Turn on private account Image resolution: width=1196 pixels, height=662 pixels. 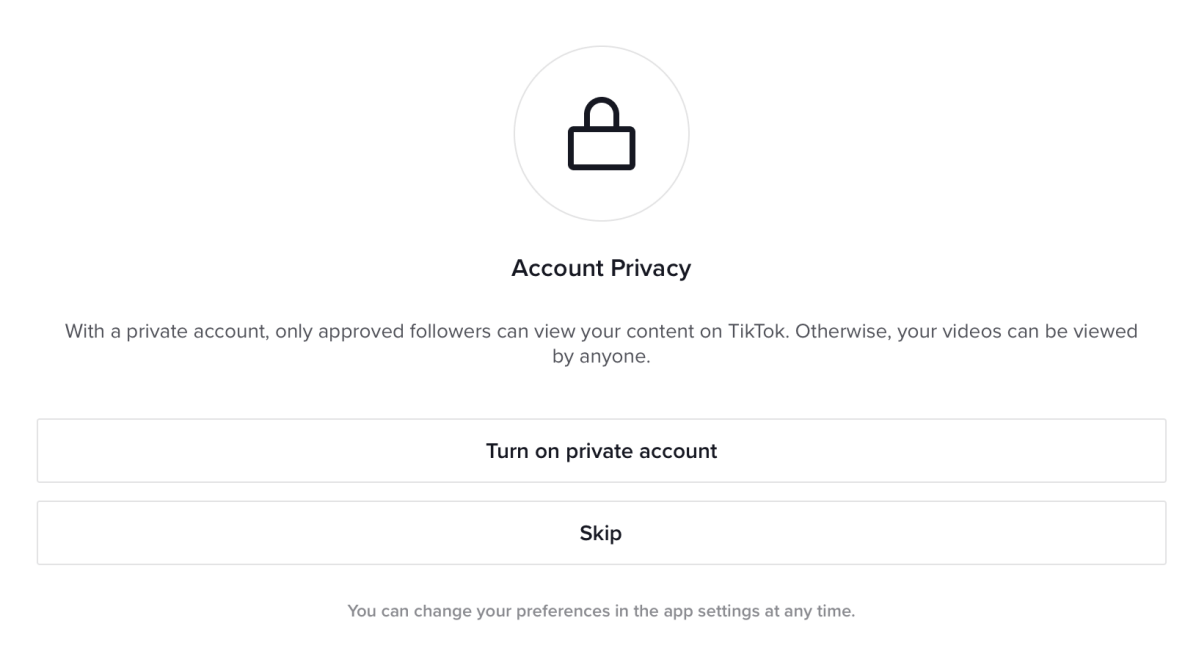click(x=601, y=451)
